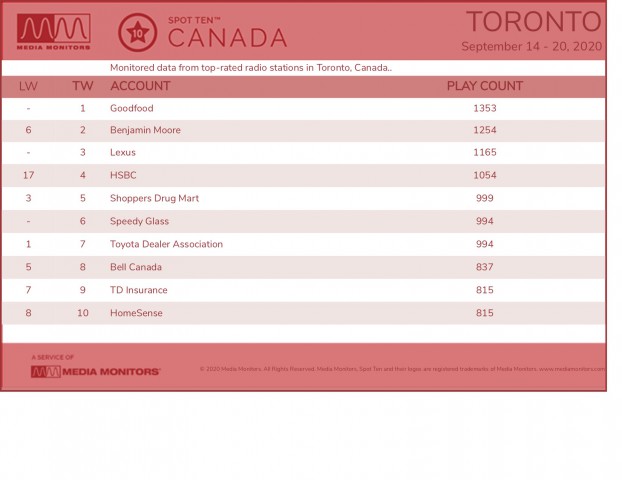Click the HomeSense account row

(304, 313)
